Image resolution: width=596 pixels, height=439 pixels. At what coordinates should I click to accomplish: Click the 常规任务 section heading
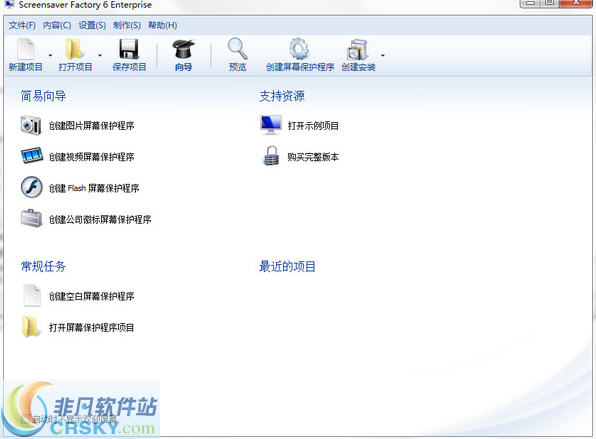point(43,266)
